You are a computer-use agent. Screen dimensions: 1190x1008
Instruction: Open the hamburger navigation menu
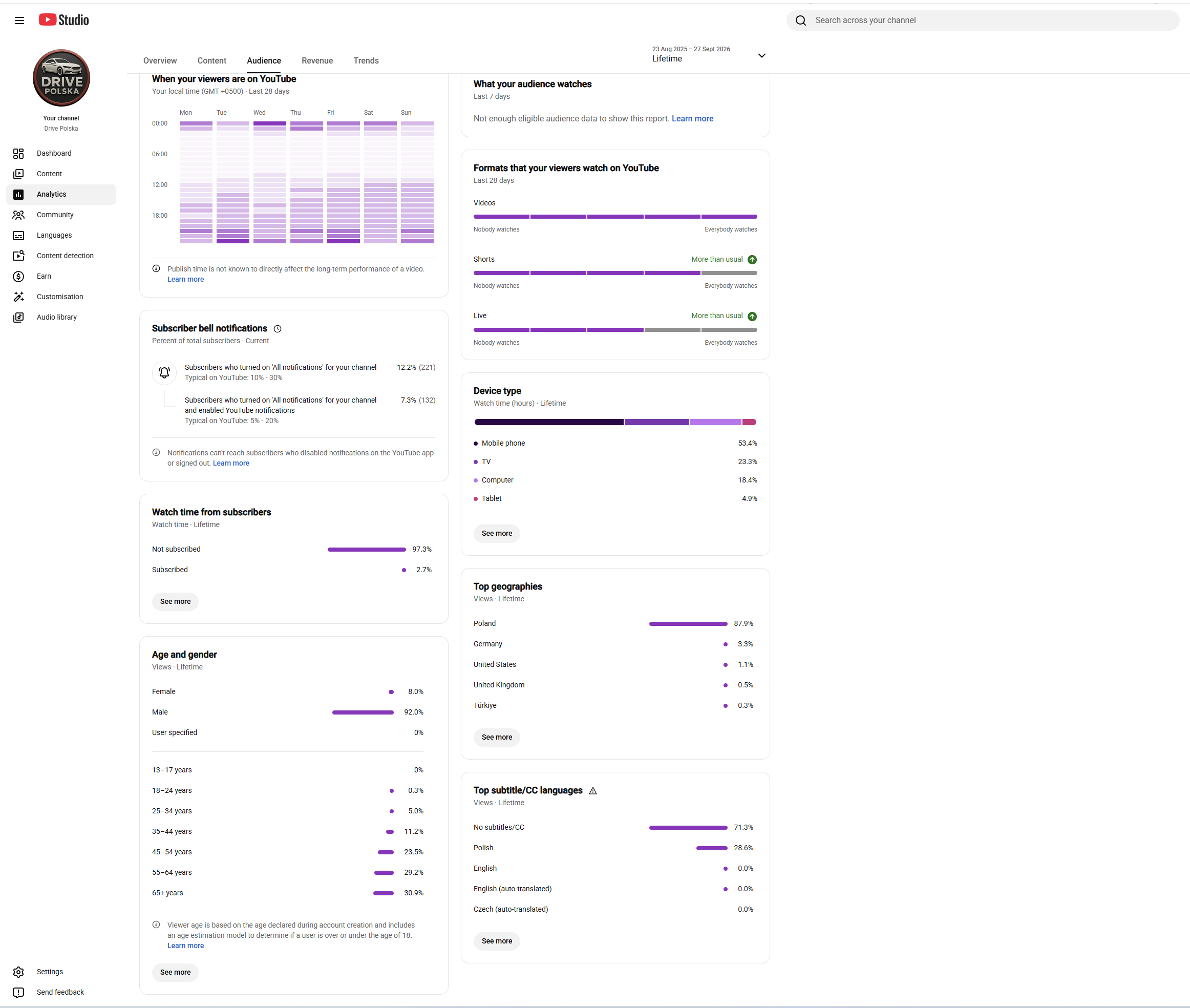pos(19,20)
